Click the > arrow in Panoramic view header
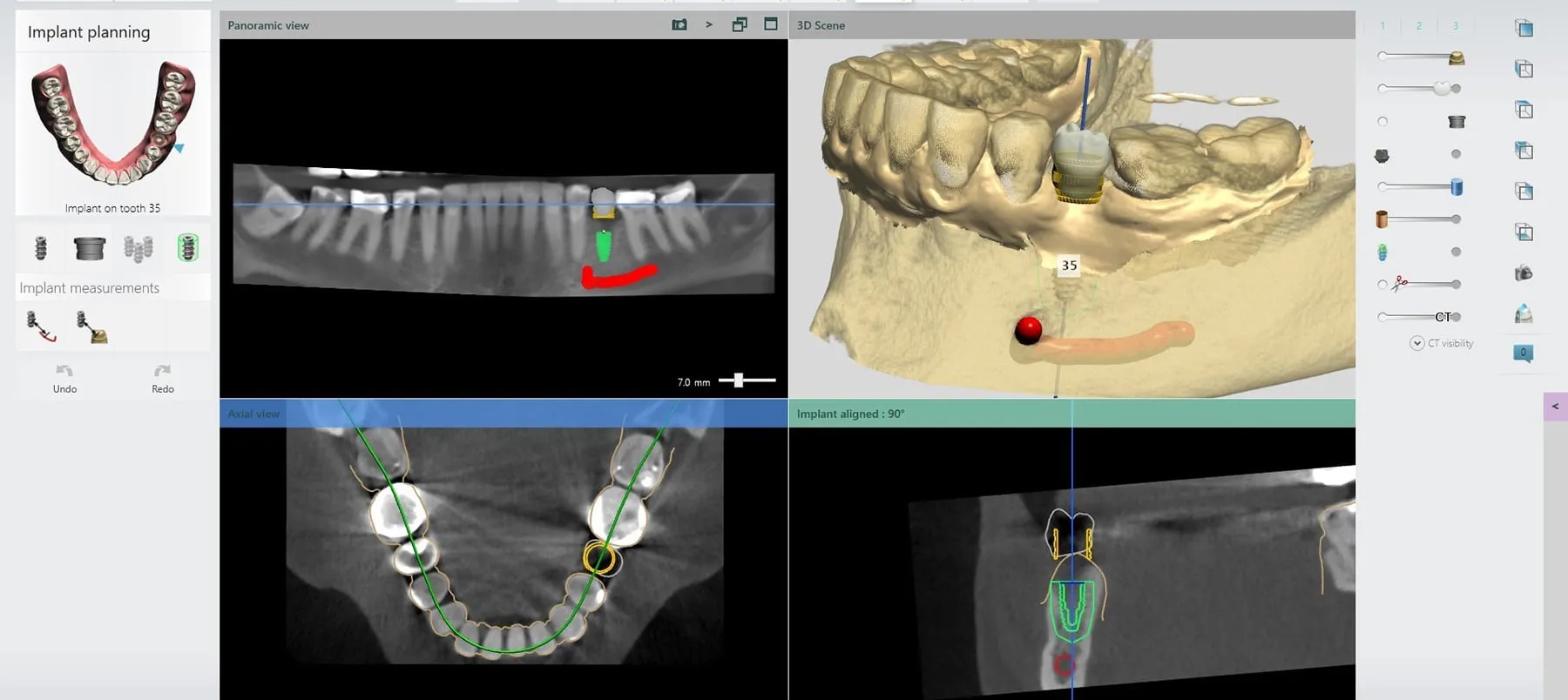1568x700 pixels. 709,24
